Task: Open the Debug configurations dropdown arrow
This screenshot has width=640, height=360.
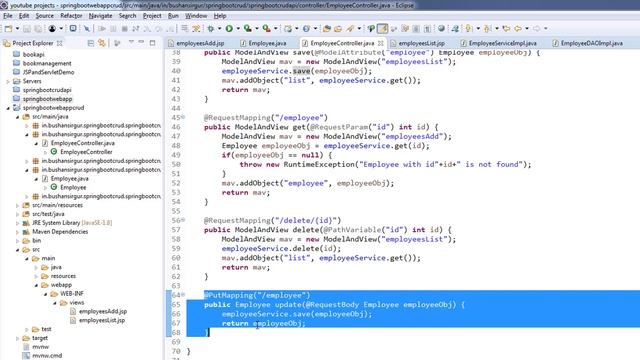Action: coord(219,29)
